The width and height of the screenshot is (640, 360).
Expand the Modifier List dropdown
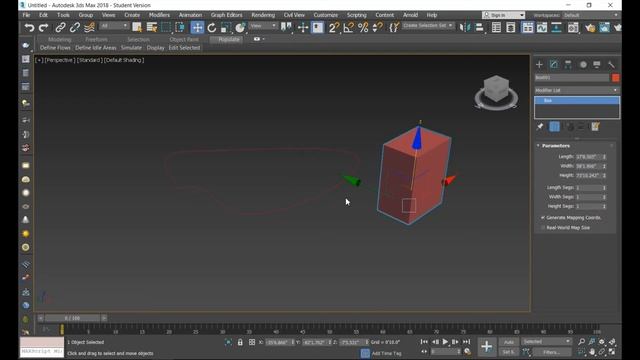click(x=577, y=90)
